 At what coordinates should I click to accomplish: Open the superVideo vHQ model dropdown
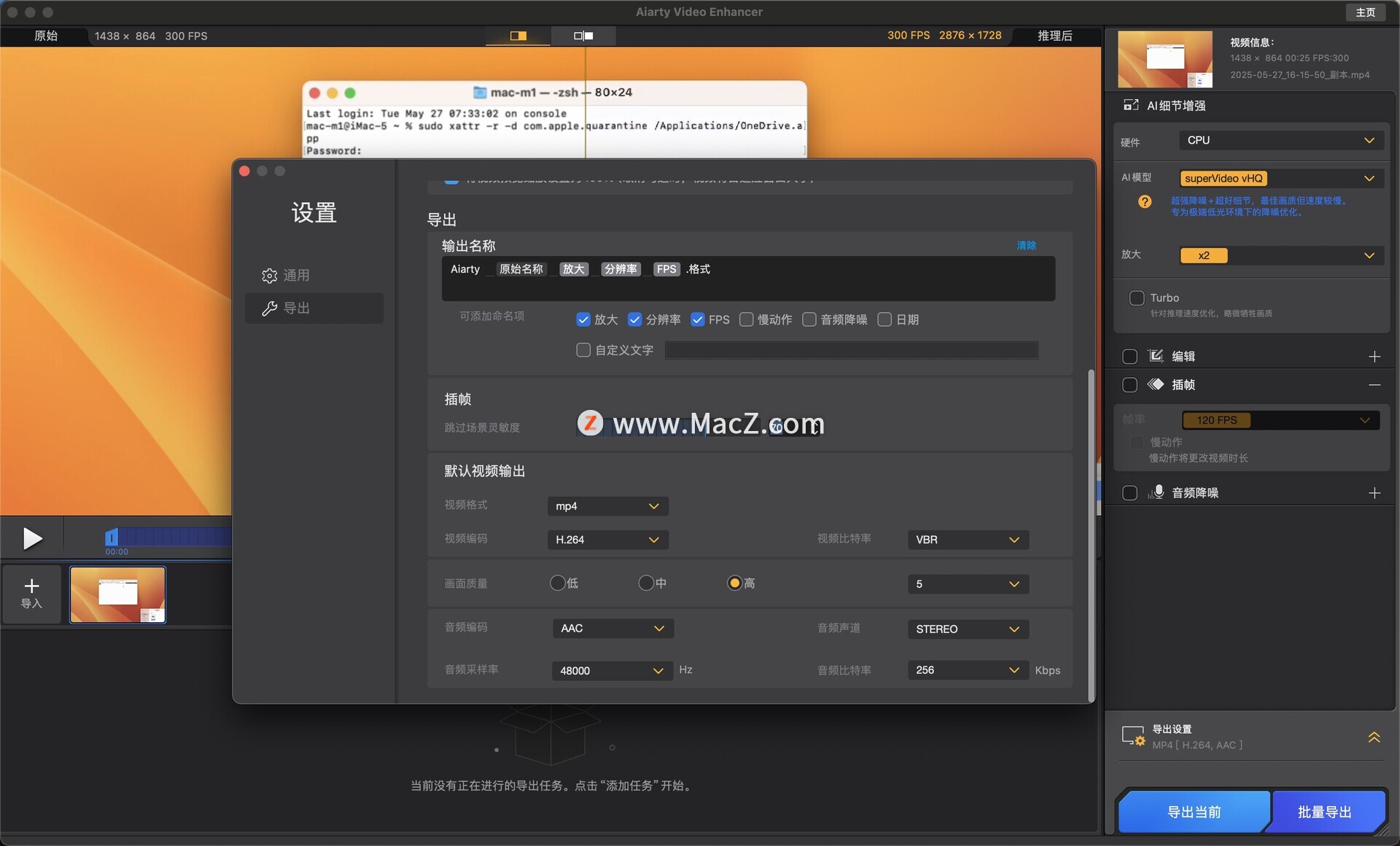tap(1281, 179)
